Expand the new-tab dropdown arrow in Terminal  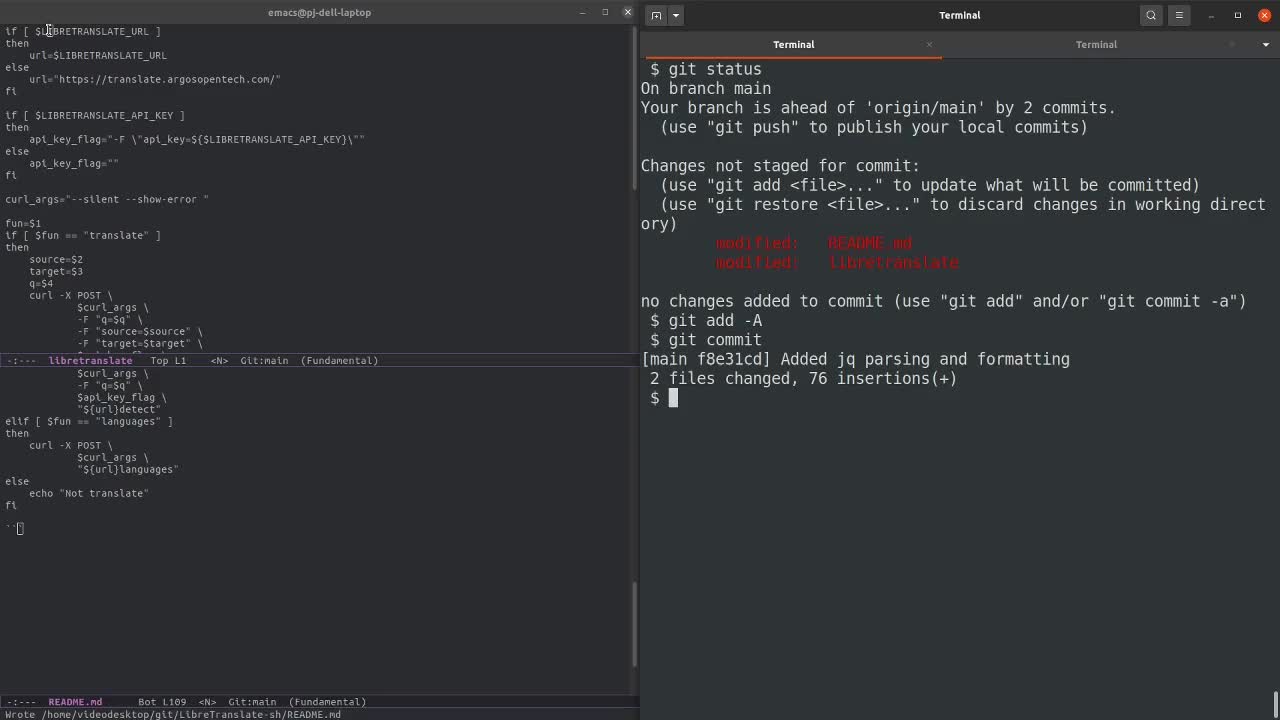(x=676, y=15)
